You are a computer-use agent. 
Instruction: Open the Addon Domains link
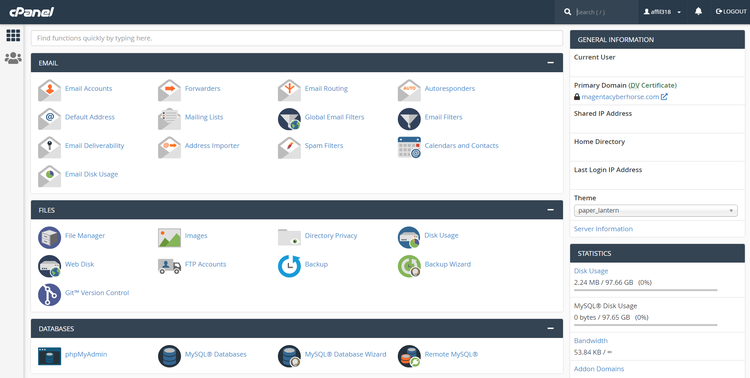[599, 369]
